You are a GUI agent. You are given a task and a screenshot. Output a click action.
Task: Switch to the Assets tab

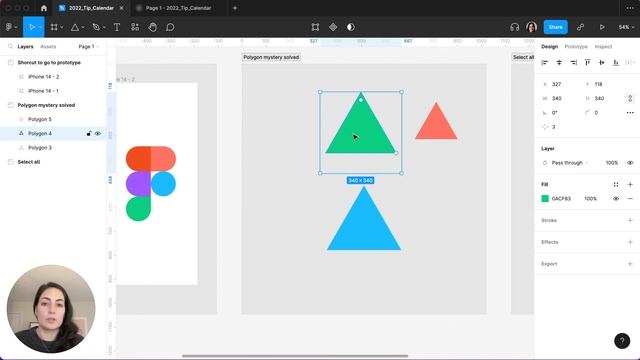[x=48, y=47]
